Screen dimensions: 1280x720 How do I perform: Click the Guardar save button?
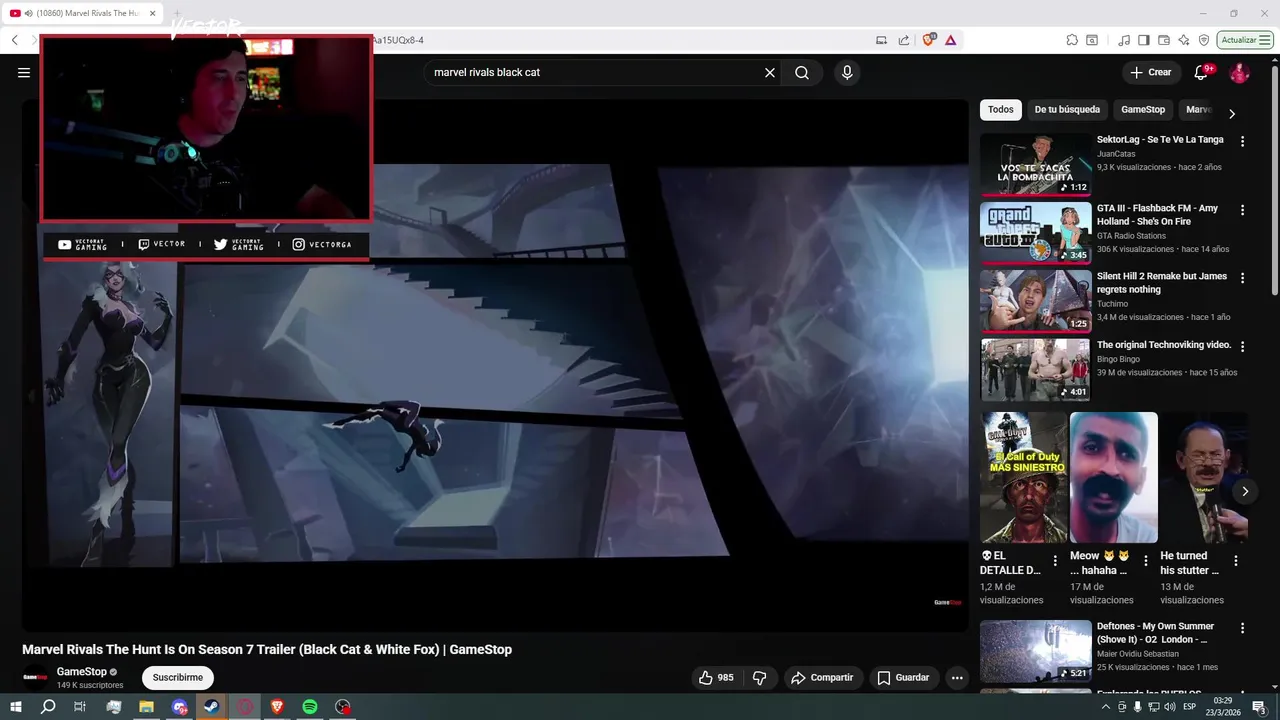click(903, 678)
